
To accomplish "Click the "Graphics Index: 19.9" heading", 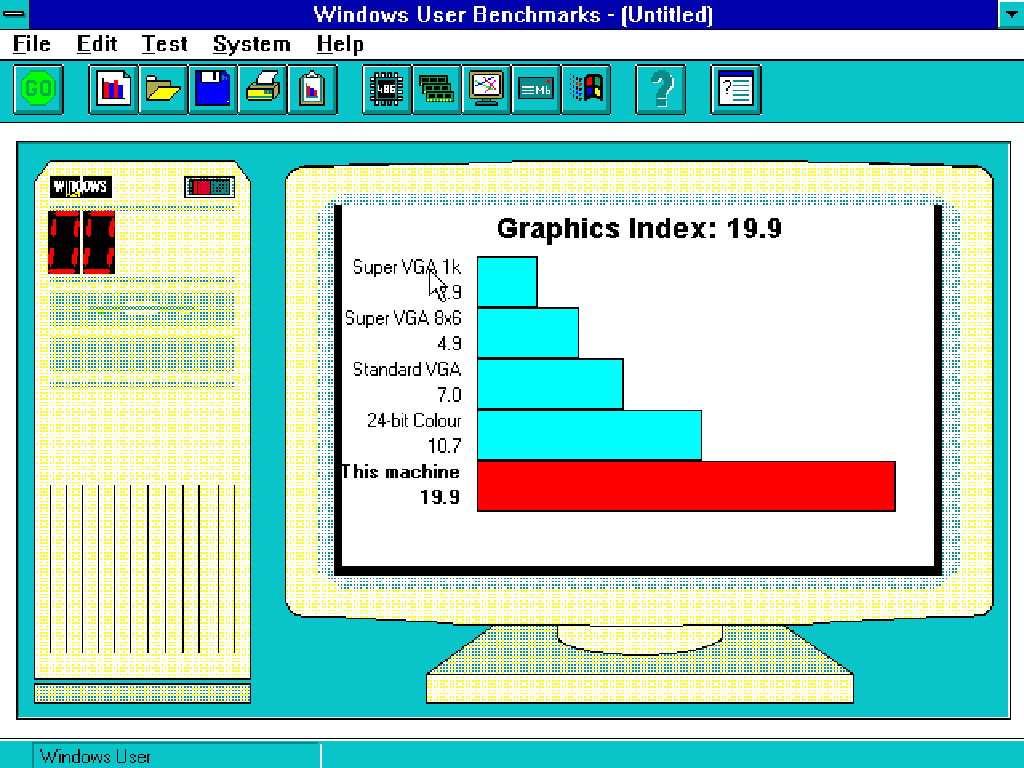I will coord(639,228).
